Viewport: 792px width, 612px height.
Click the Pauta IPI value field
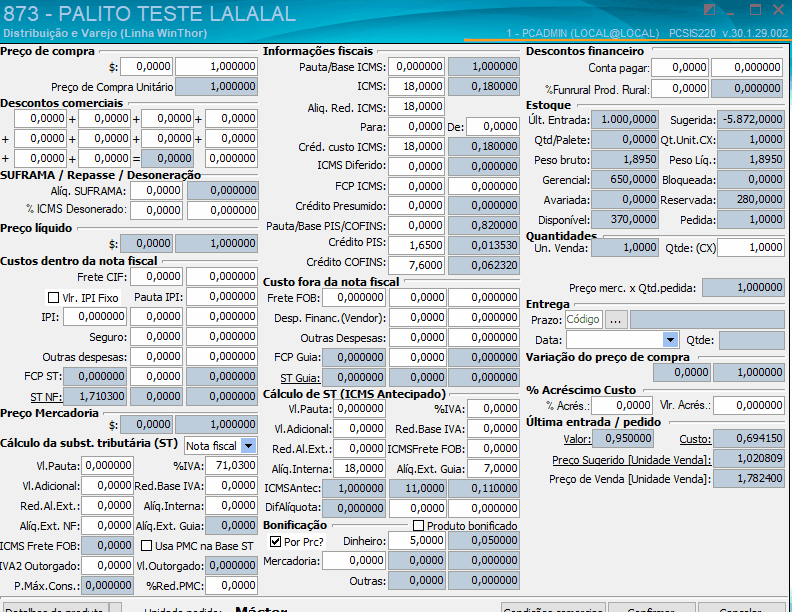(222, 296)
